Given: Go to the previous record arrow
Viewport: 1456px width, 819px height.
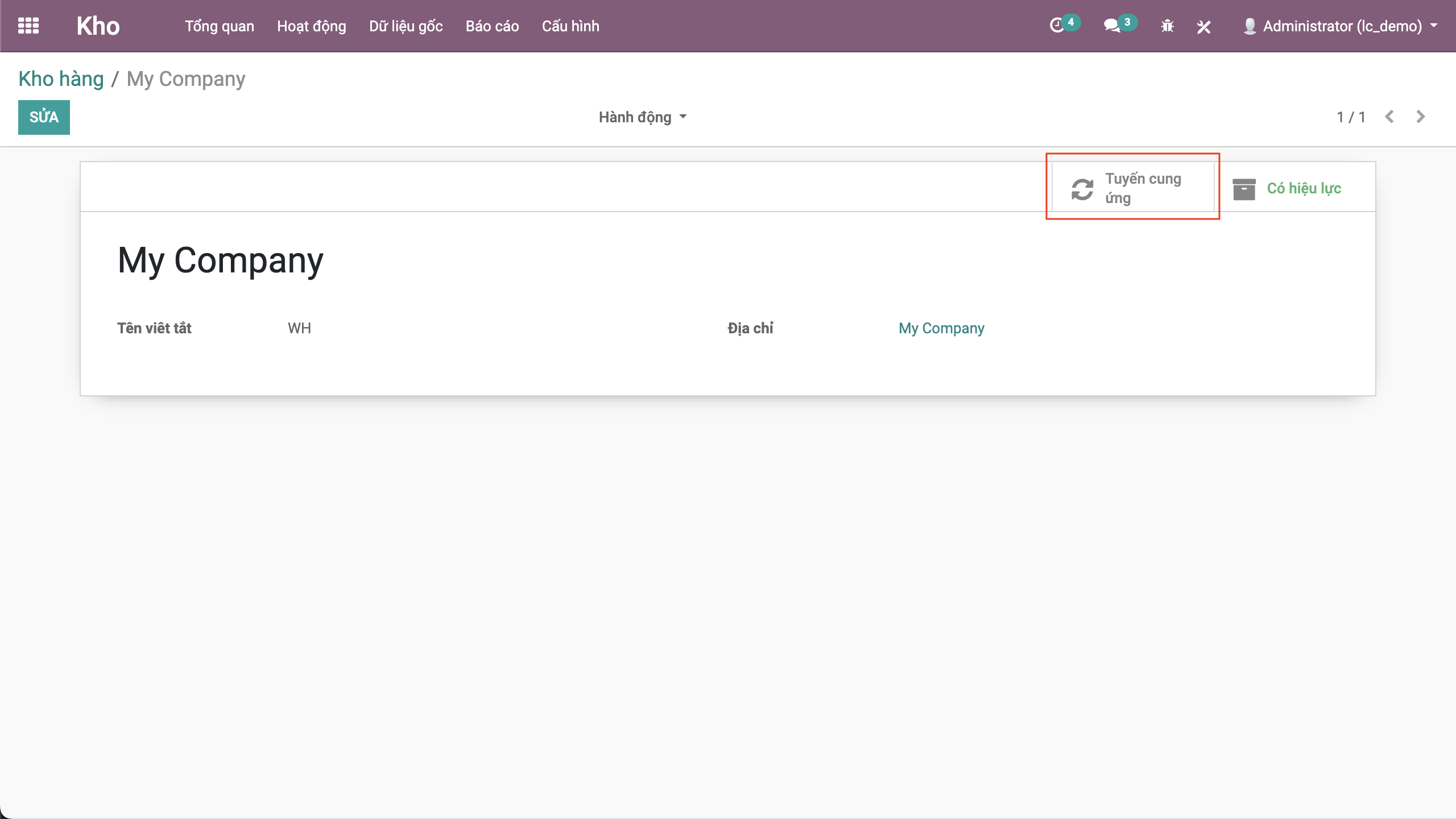Looking at the screenshot, I should pos(1389,117).
